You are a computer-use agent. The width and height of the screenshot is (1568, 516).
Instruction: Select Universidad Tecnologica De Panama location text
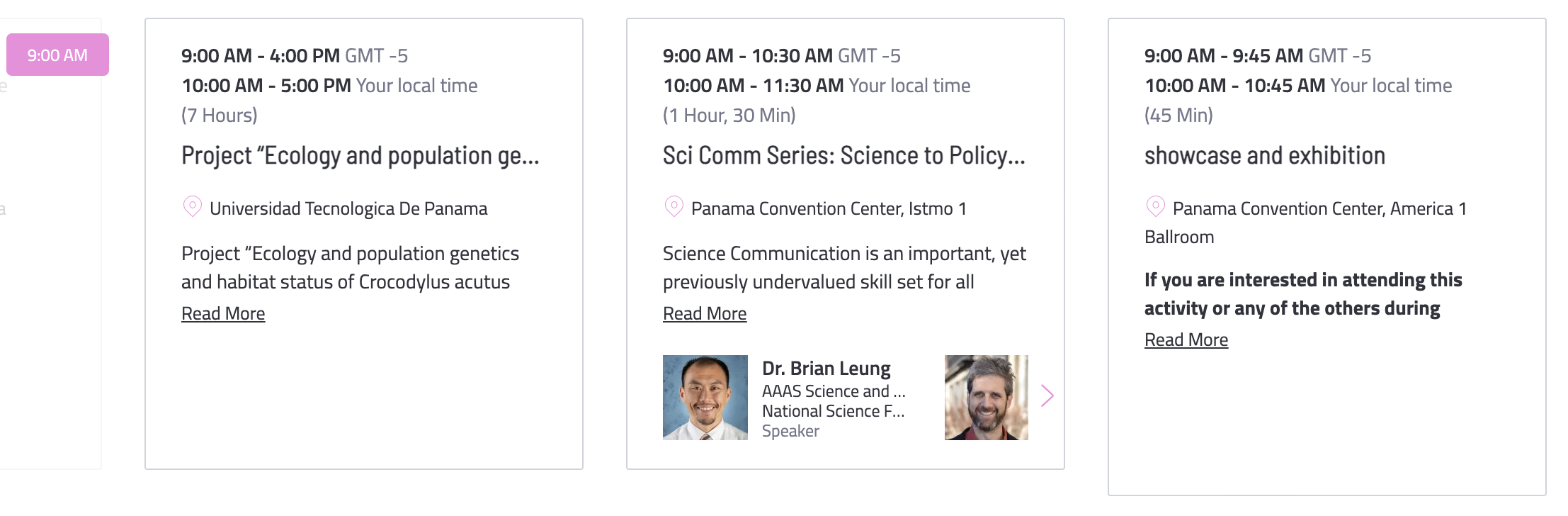pyautogui.click(x=348, y=208)
